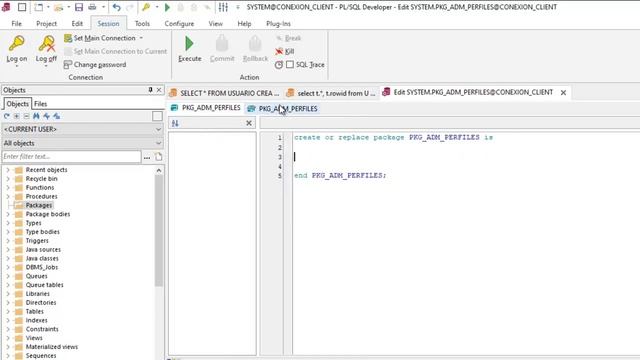Expand the Views folder
This screenshot has width=640, height=360.
(x=8, y=338)
